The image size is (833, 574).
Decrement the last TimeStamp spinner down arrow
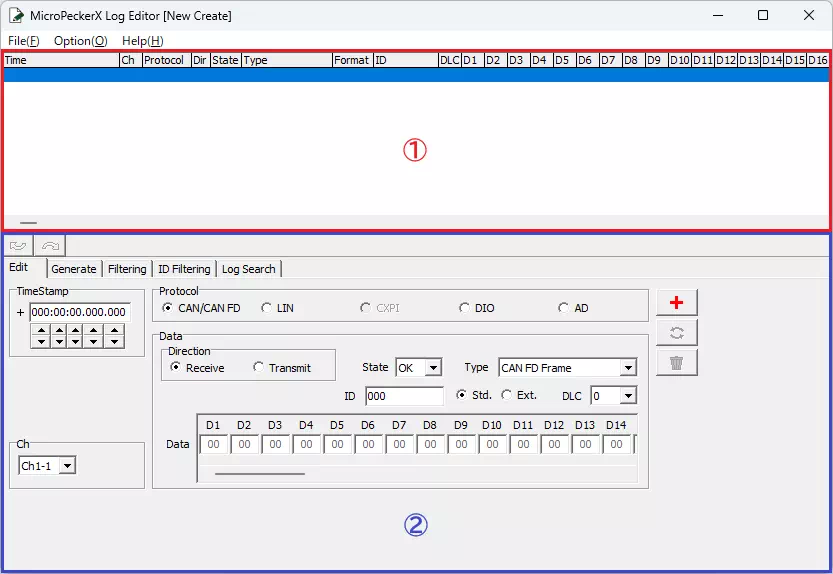115,342
